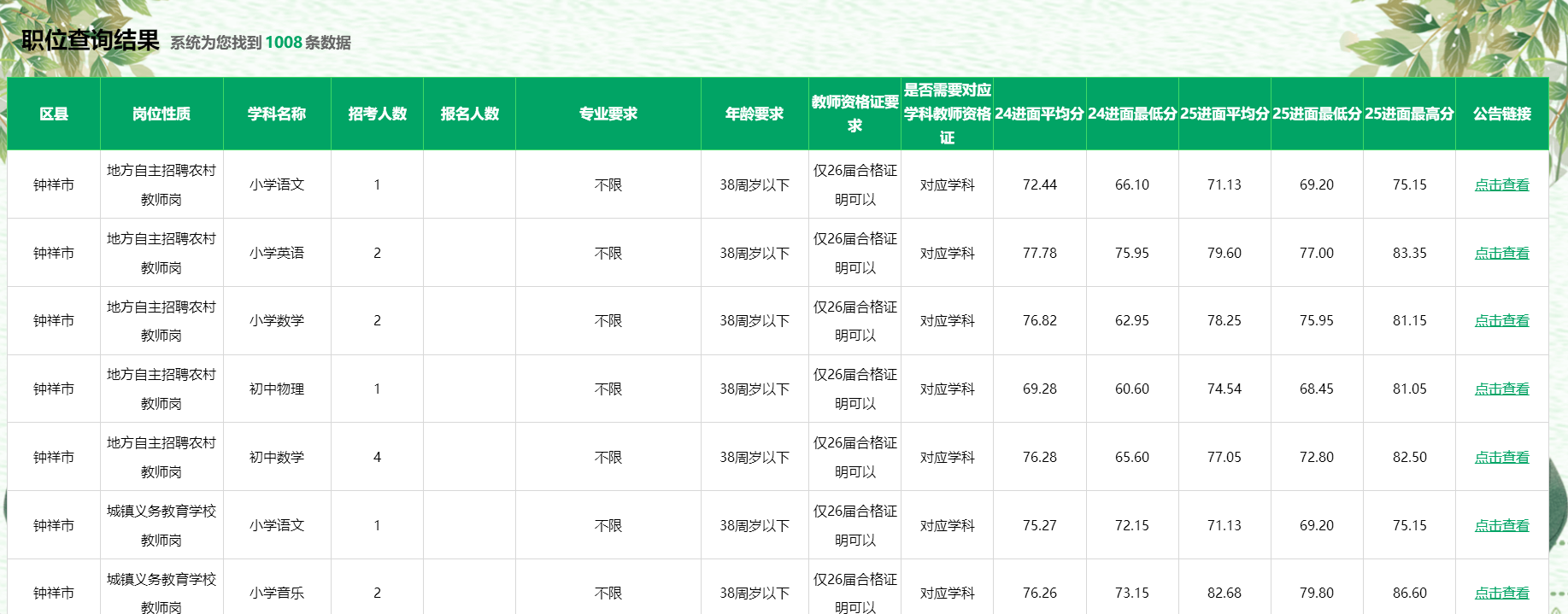Click the 专业要求 column header
Viewport: 1568px width, 614px height.
(608, 114)
